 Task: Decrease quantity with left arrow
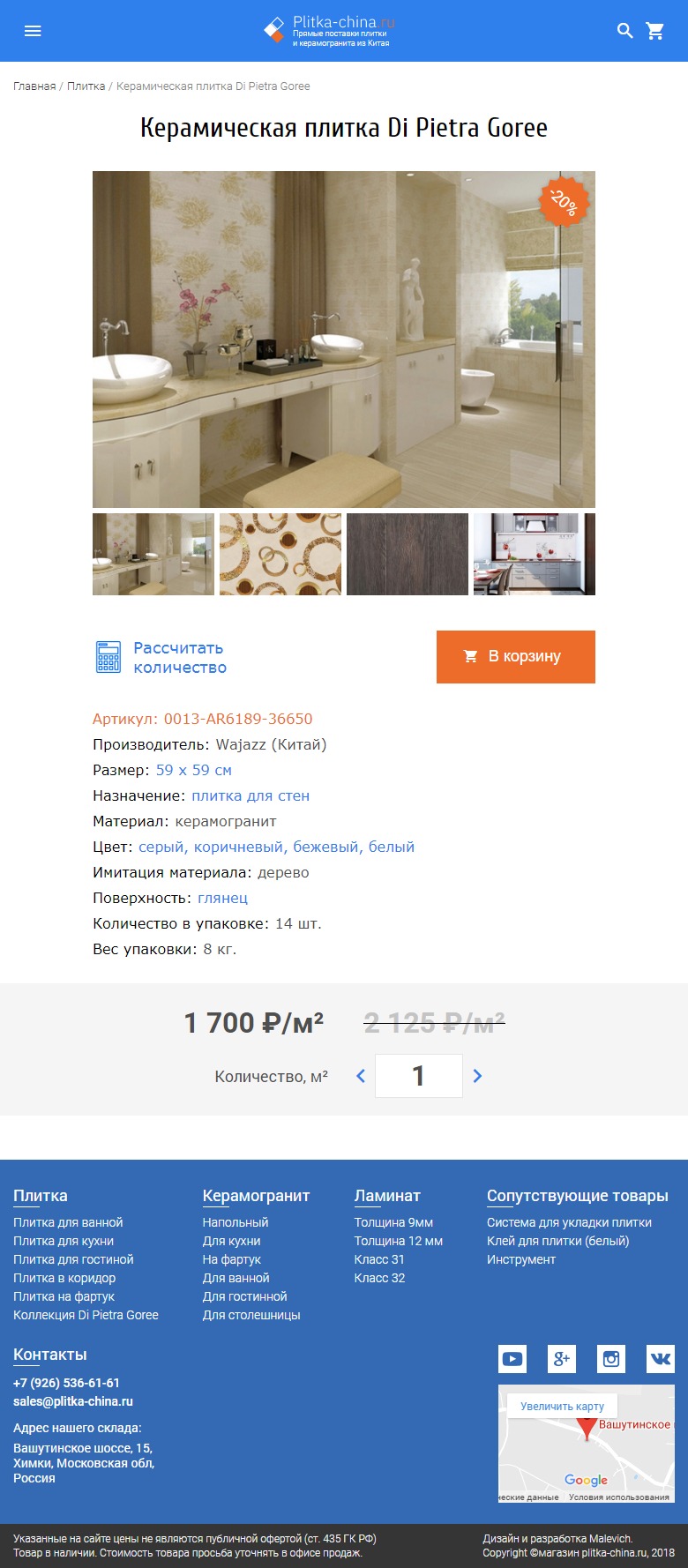[361, 1076]
